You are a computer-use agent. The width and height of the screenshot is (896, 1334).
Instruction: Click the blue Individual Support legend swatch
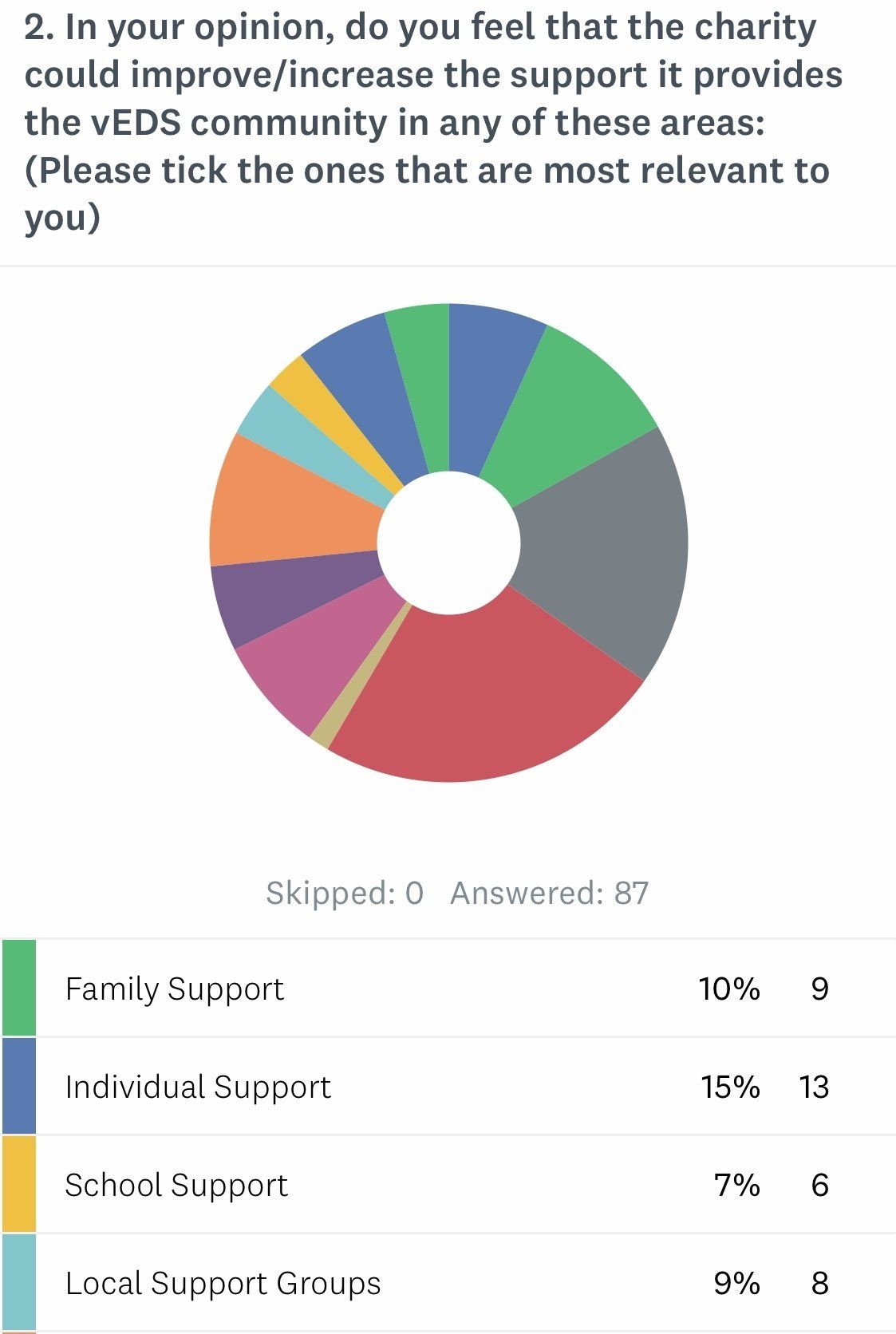pos(19,1086)
